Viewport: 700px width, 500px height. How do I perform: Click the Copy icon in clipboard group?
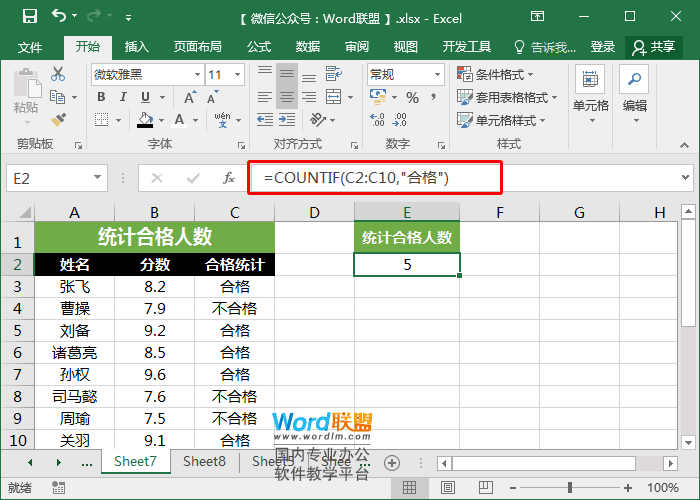click(57, 97)
